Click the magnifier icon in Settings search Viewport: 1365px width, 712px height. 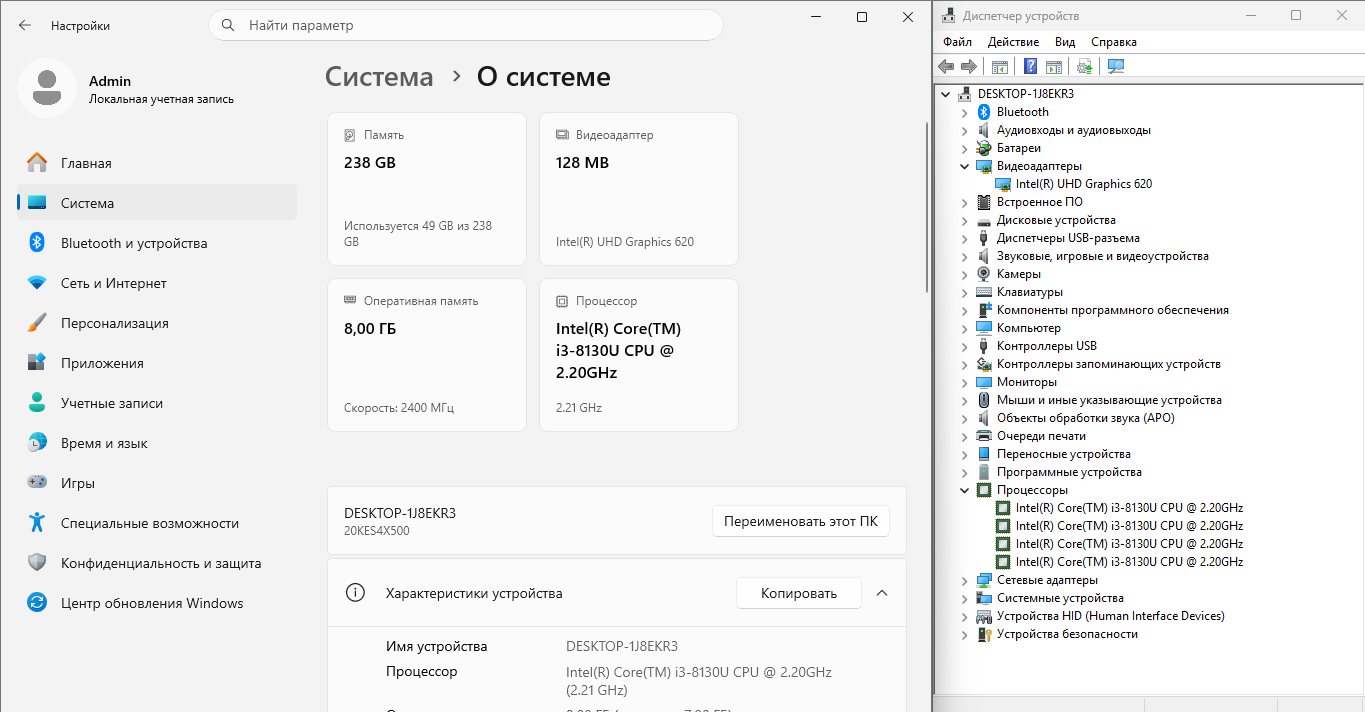coord(228,25)
